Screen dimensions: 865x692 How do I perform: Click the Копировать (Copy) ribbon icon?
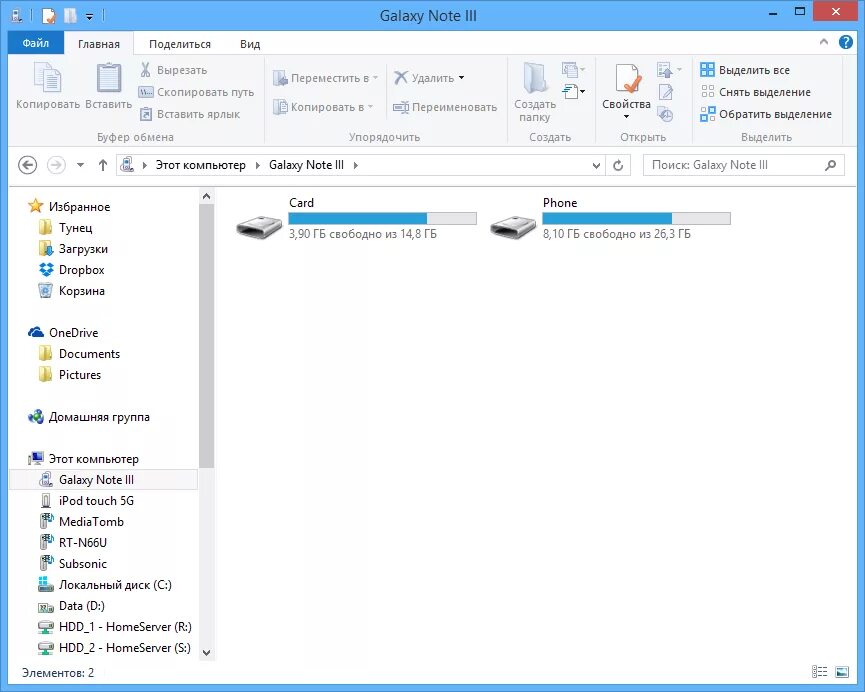tap(47, 77)
